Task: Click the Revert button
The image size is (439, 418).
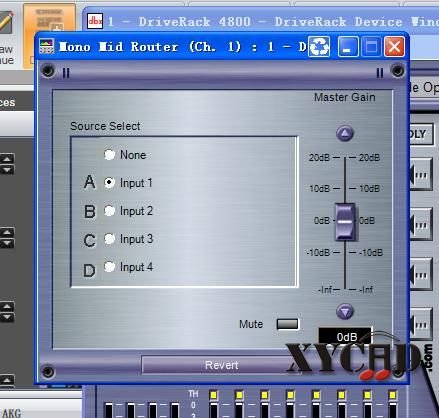Action: (x=221, y=365)
